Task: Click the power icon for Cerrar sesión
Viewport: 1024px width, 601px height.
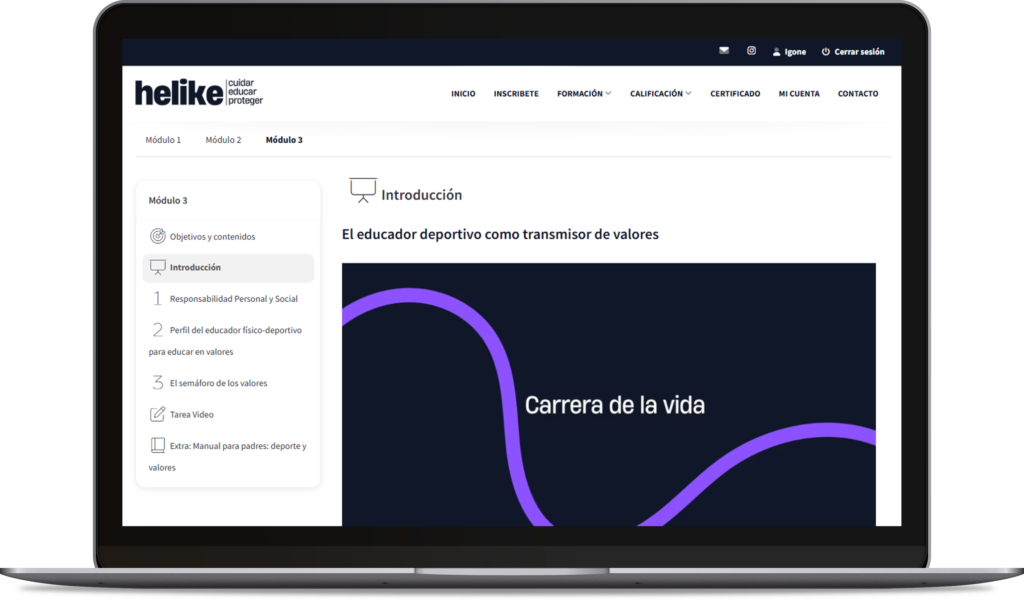Action: pyautogui.click(x=826, y=52)
